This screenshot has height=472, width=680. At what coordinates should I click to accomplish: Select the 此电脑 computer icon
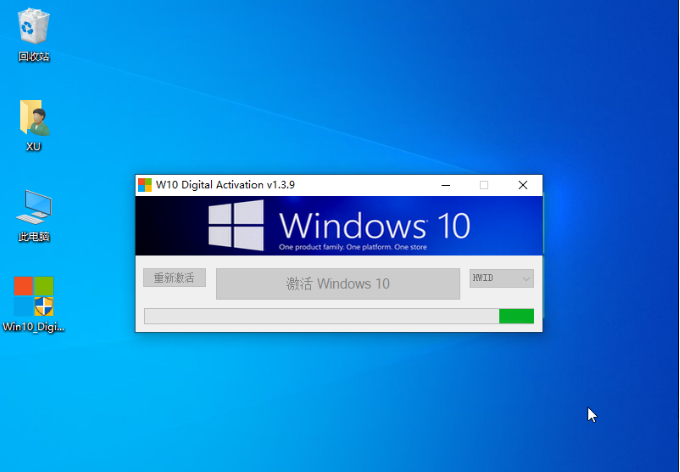[34, 207]
